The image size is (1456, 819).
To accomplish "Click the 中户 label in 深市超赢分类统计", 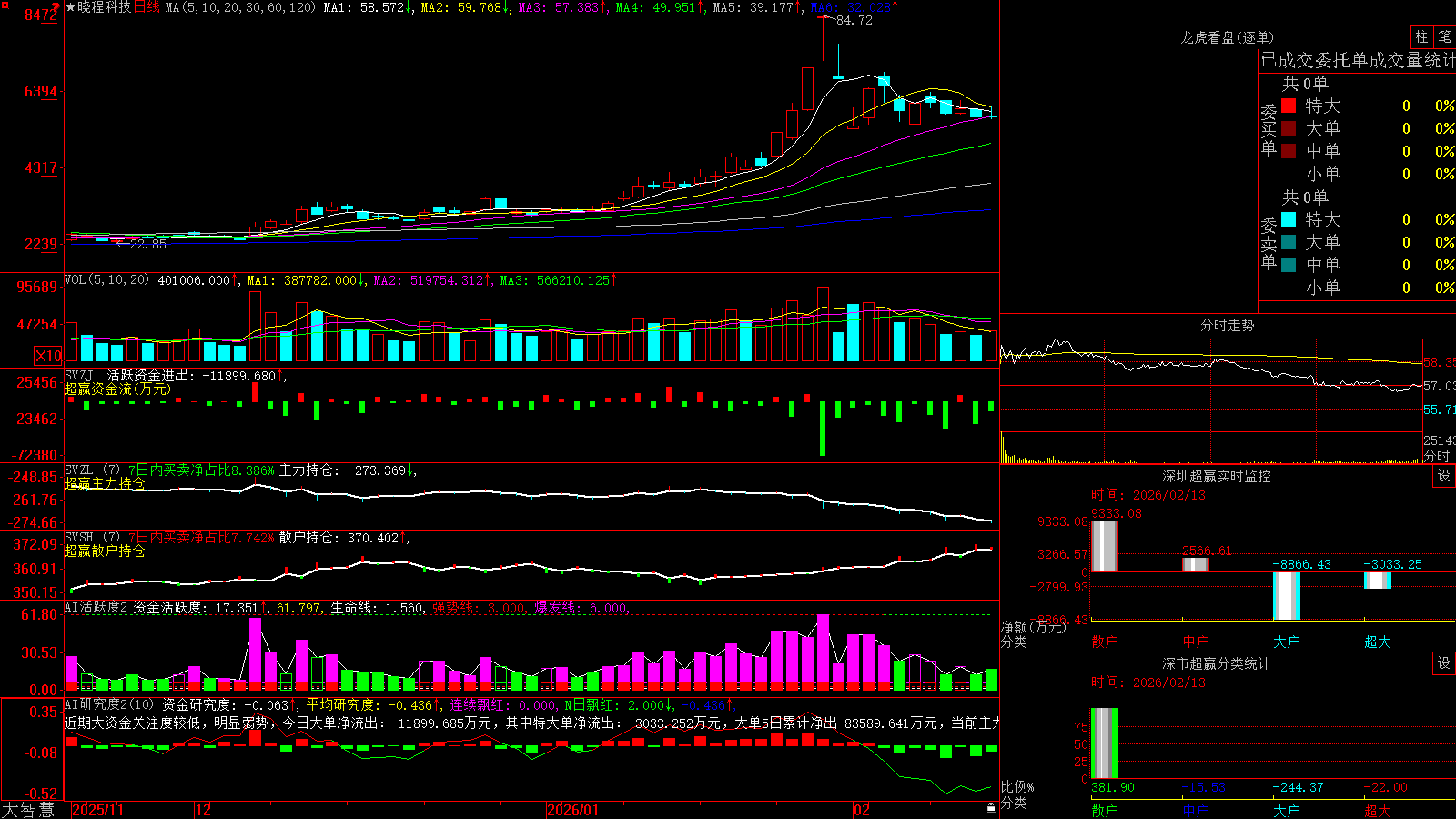I will 1196,810.
